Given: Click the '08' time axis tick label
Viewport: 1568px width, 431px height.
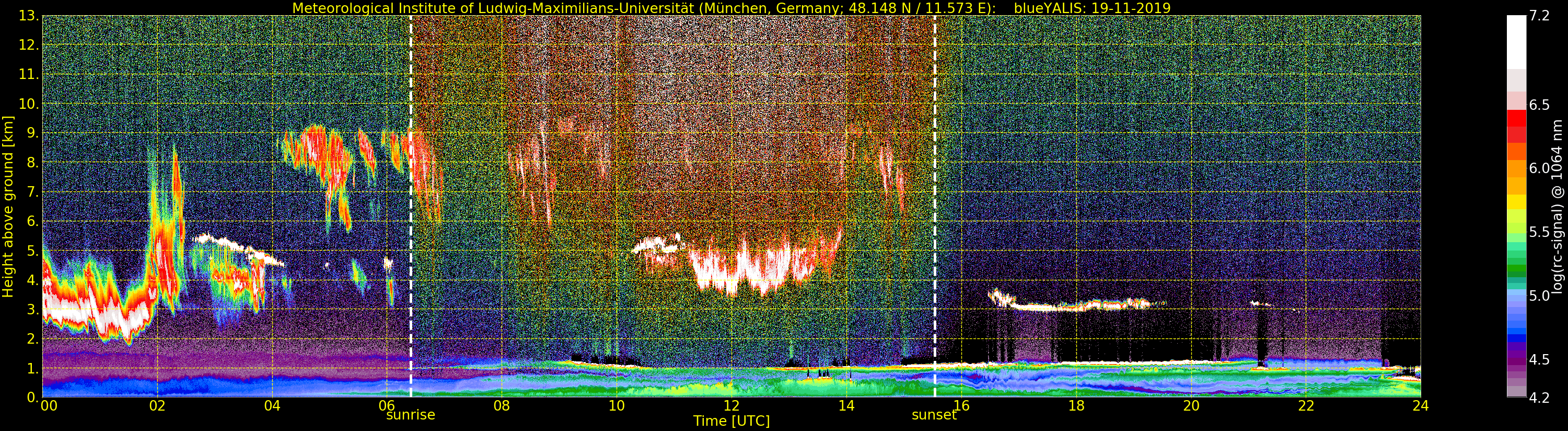Looking at the screenshot, I should pyautogui.click(x=502, y=406).
